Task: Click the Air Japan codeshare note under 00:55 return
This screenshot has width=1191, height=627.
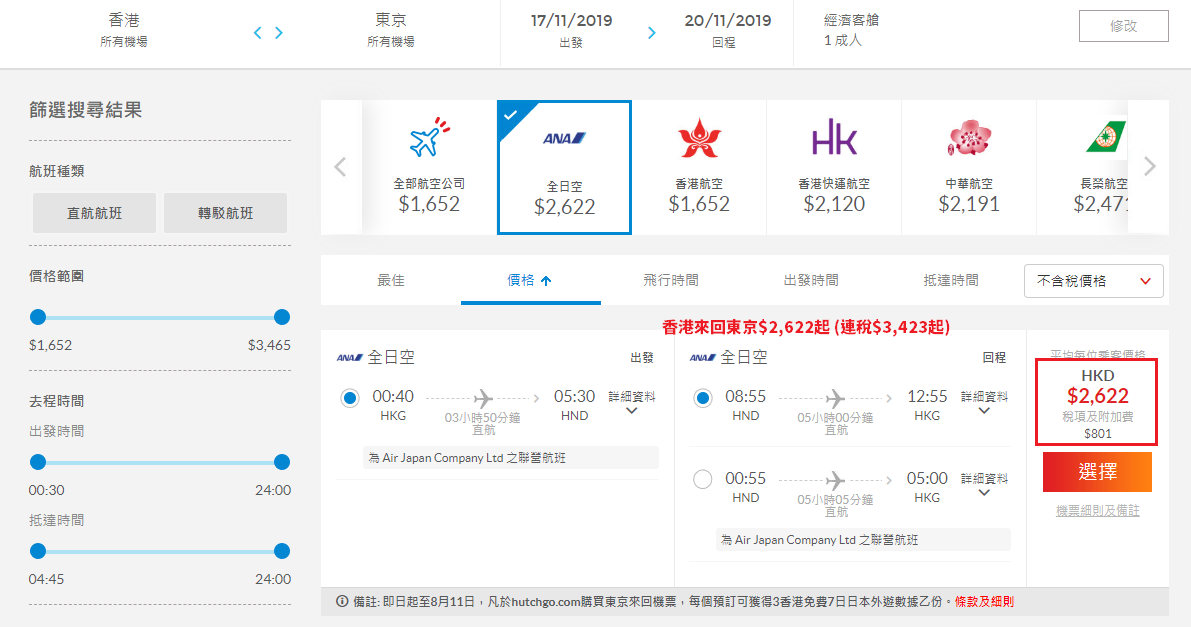Action: pyautogui.click(x=863, y=540)
